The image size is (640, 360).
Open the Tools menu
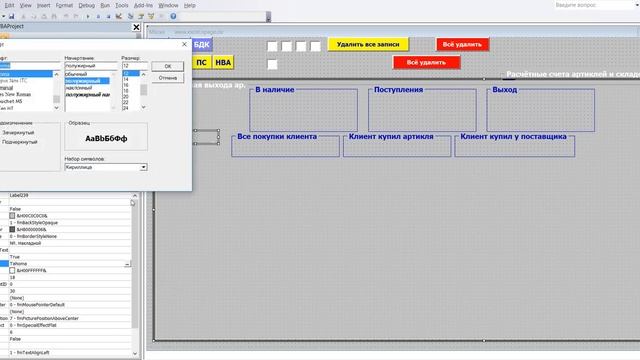[122, 5]
